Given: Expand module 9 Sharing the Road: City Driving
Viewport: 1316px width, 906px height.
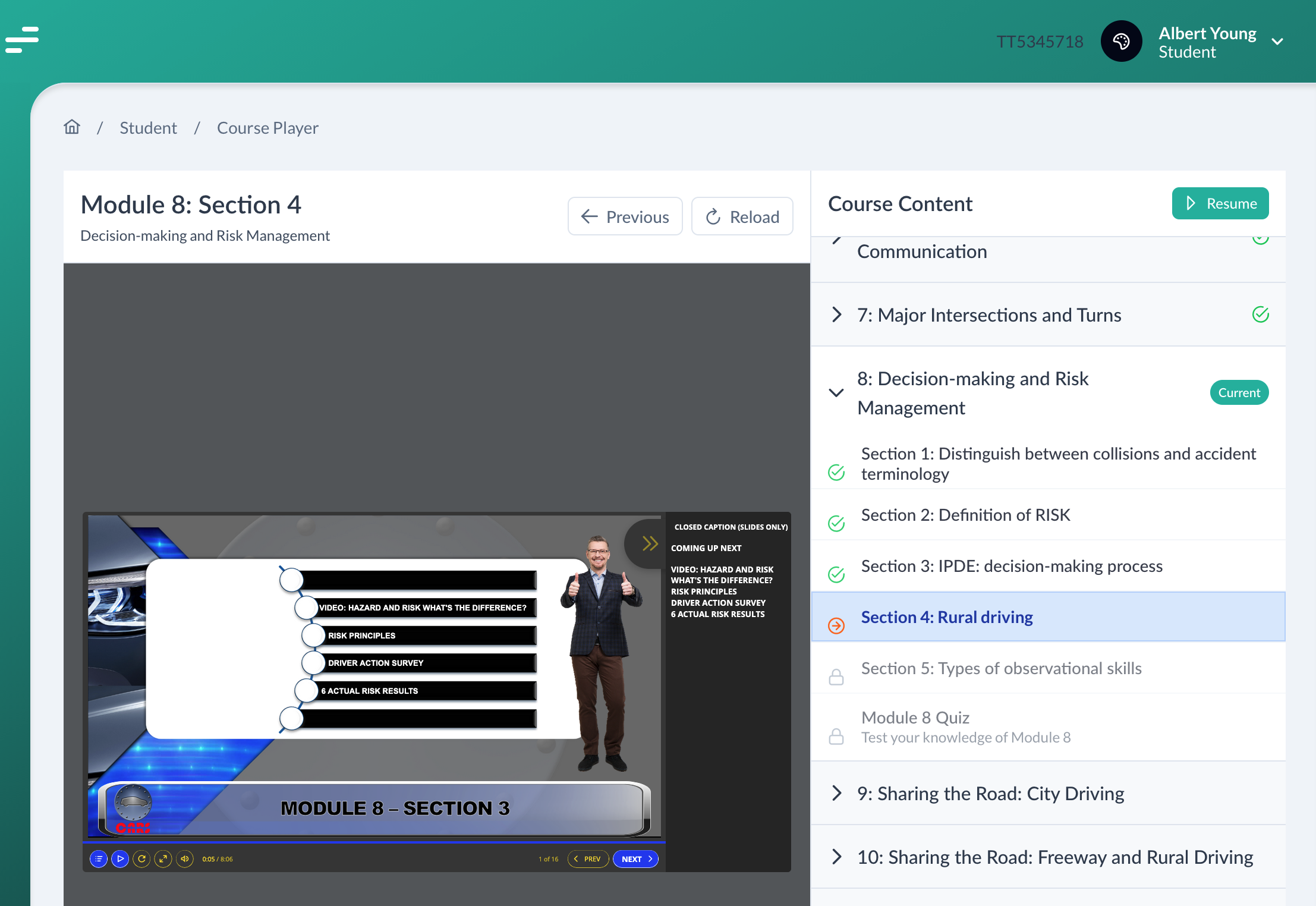Looking at the screenshot, I should tap(836, 793).
